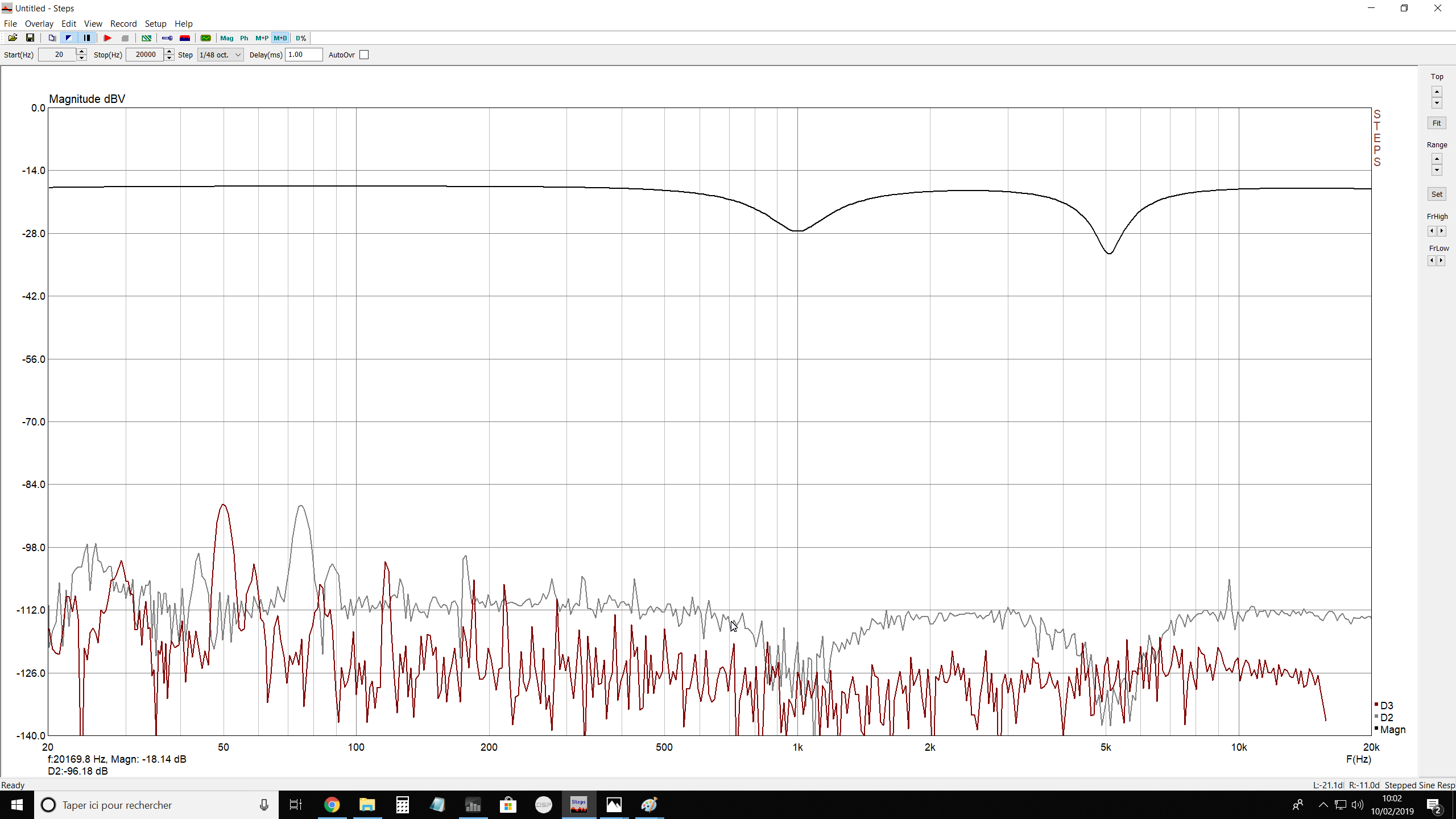Toggle the M+D view mode
Image resolution: width=1456 pixels, height=819 pixels.
pyautogui.click(x=280, y=38)
